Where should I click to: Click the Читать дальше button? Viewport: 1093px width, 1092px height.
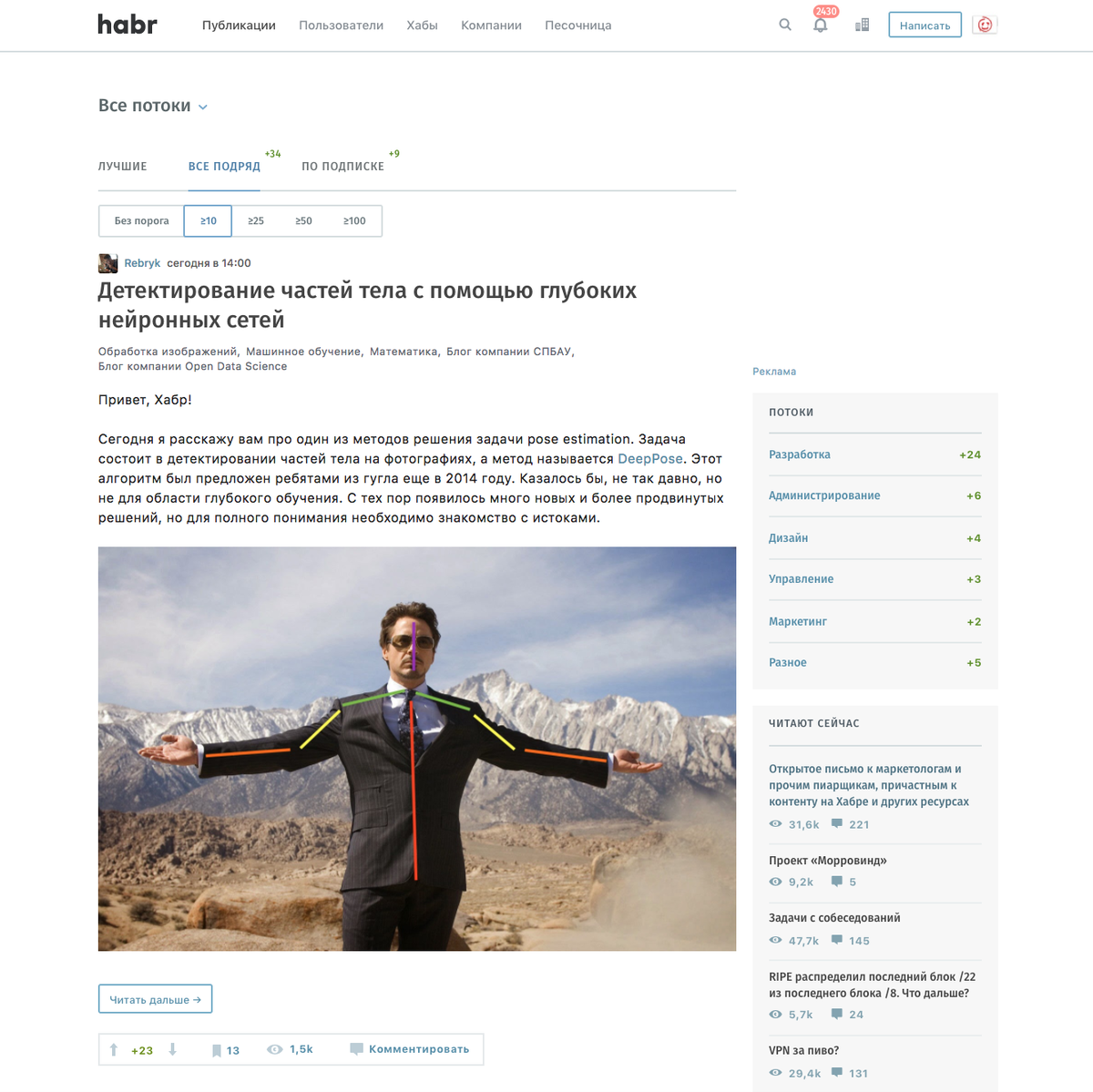155,999
